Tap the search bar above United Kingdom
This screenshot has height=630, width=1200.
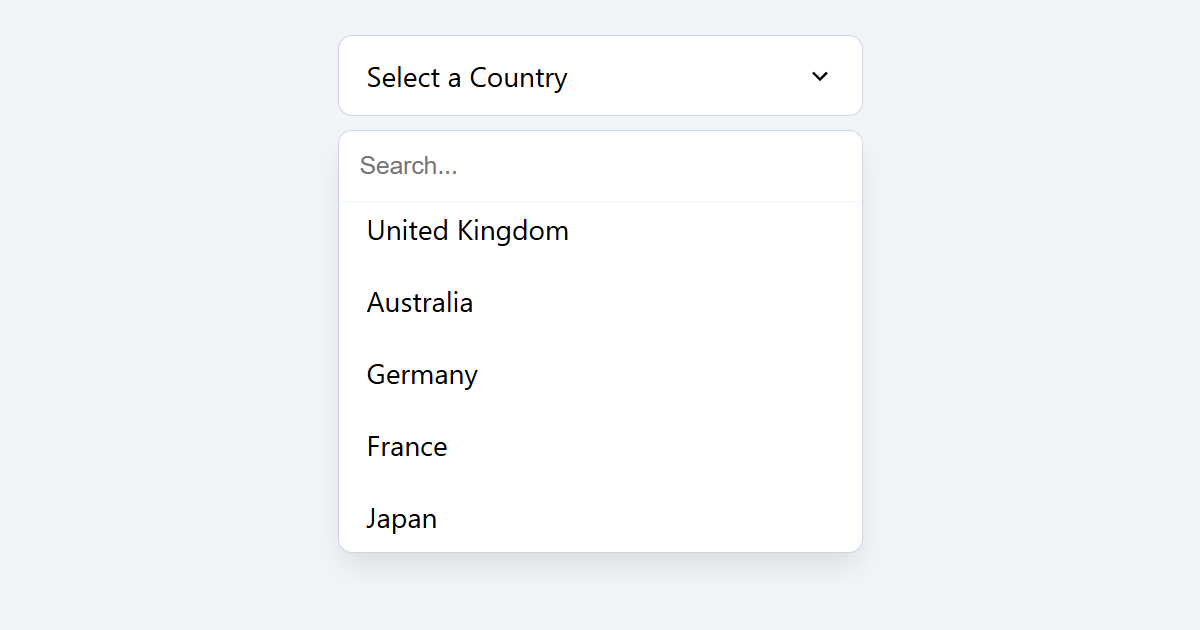(x=600, y=165)
